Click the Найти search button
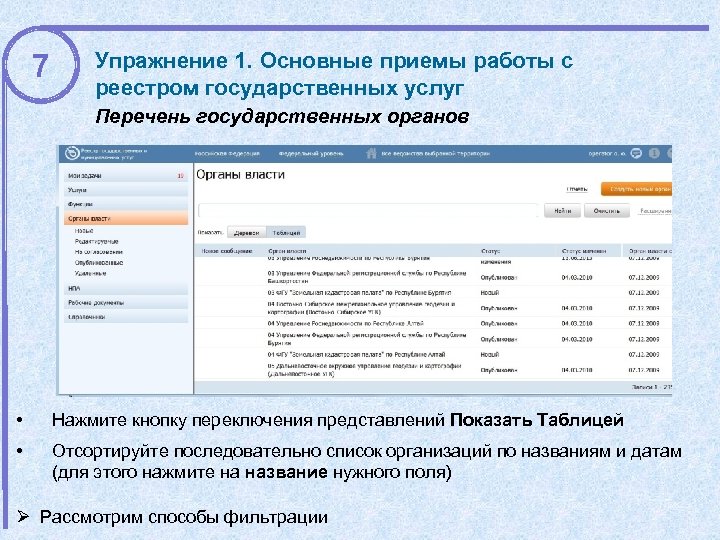Viewport: 720px width, 540px height. tap(562, 211)
